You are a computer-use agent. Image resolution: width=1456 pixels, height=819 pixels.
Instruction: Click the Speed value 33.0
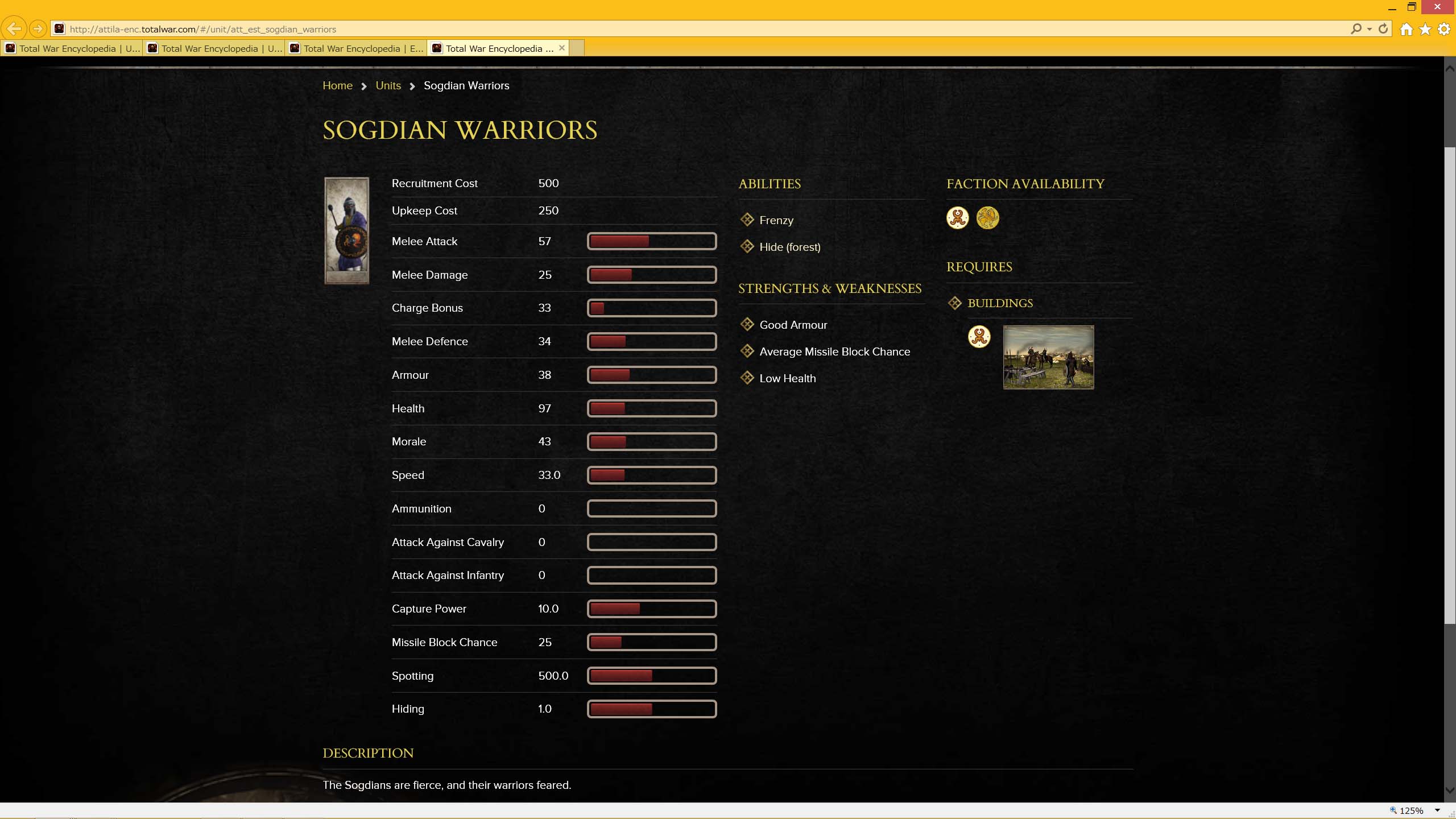[x=549, y=475]
